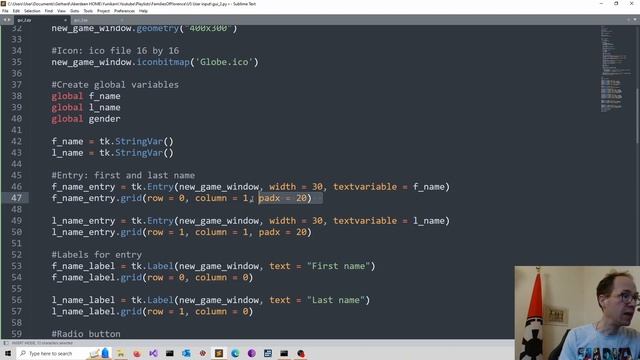640x360 pixels.
Task: Open the Help menu
Action: tap(143, 11)
